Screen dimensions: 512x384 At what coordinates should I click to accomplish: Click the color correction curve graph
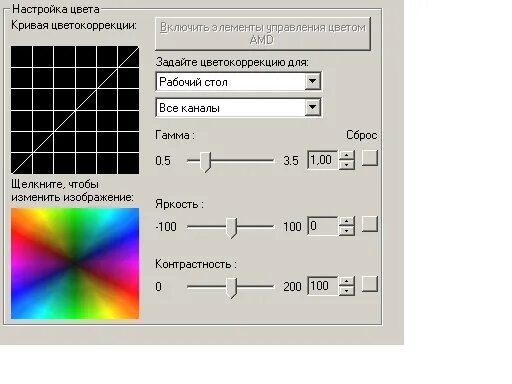[x=75, y=110]
